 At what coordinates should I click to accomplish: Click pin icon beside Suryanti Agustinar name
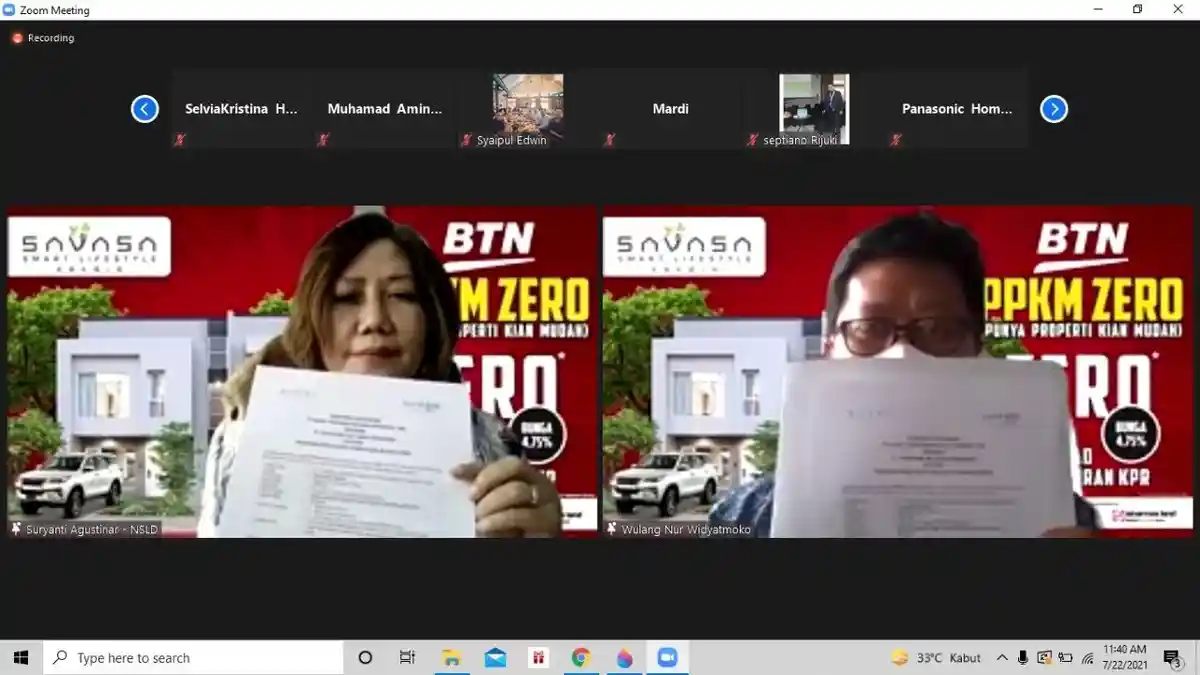(x=16, y=529)
